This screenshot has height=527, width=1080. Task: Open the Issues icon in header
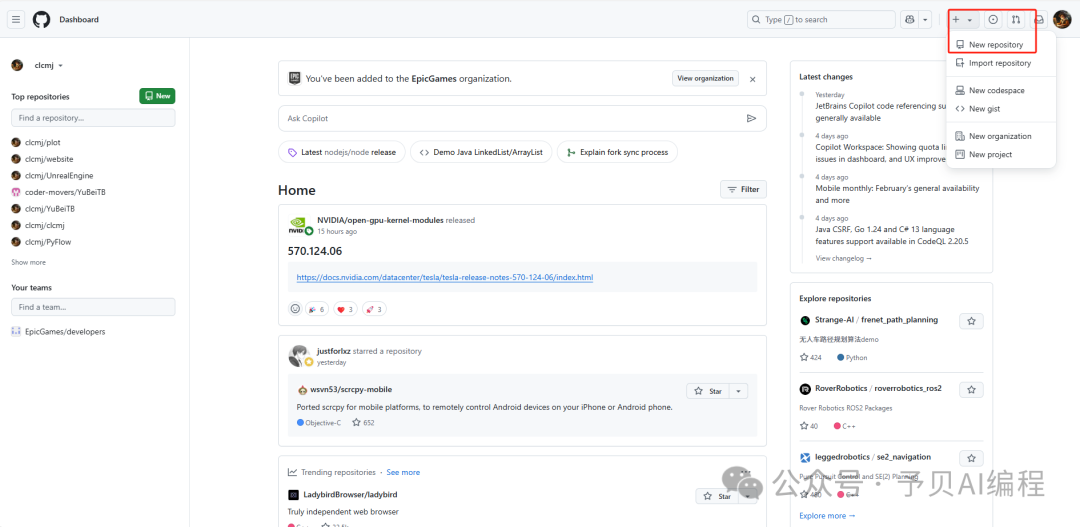pos(993,19)
